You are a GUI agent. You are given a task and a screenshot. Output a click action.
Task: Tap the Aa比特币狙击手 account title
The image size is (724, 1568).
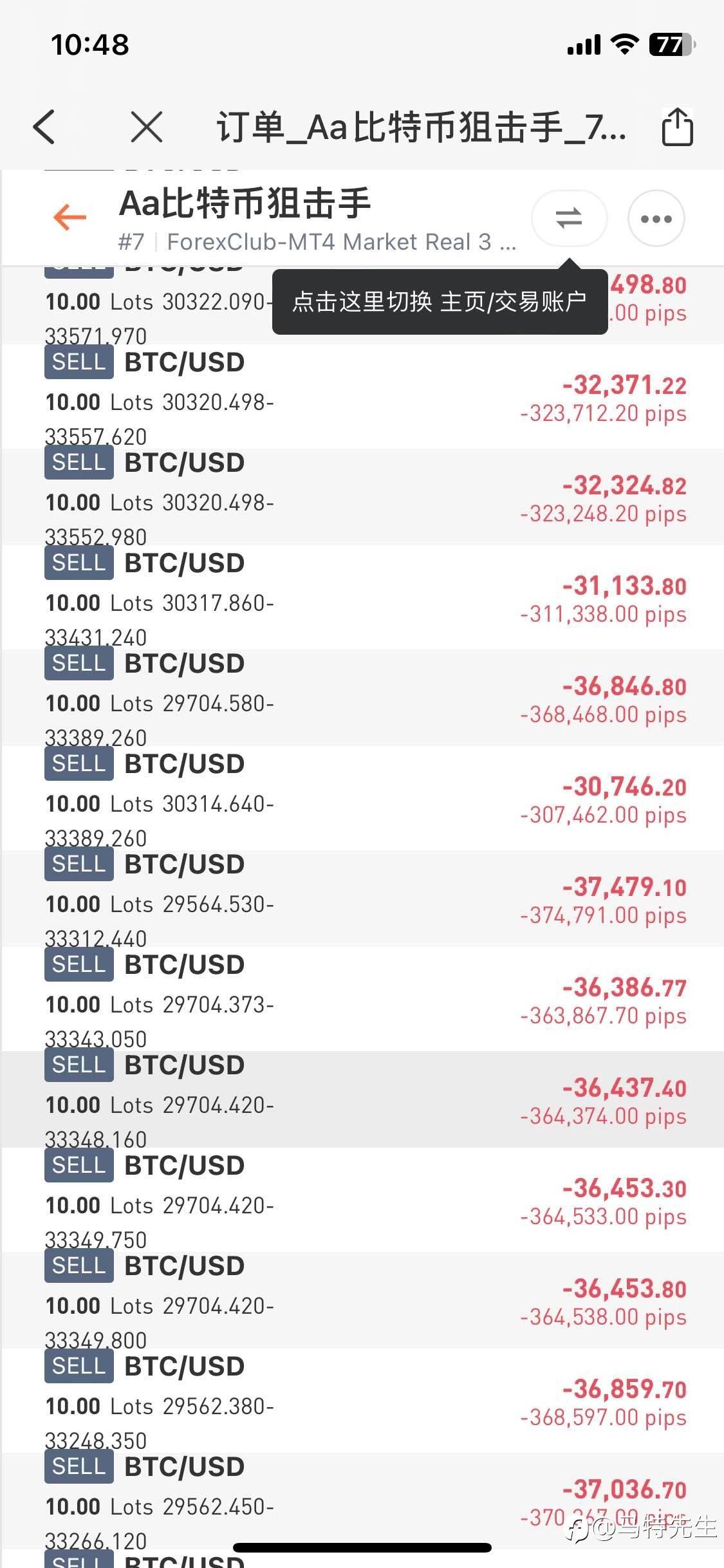point(245,203)
